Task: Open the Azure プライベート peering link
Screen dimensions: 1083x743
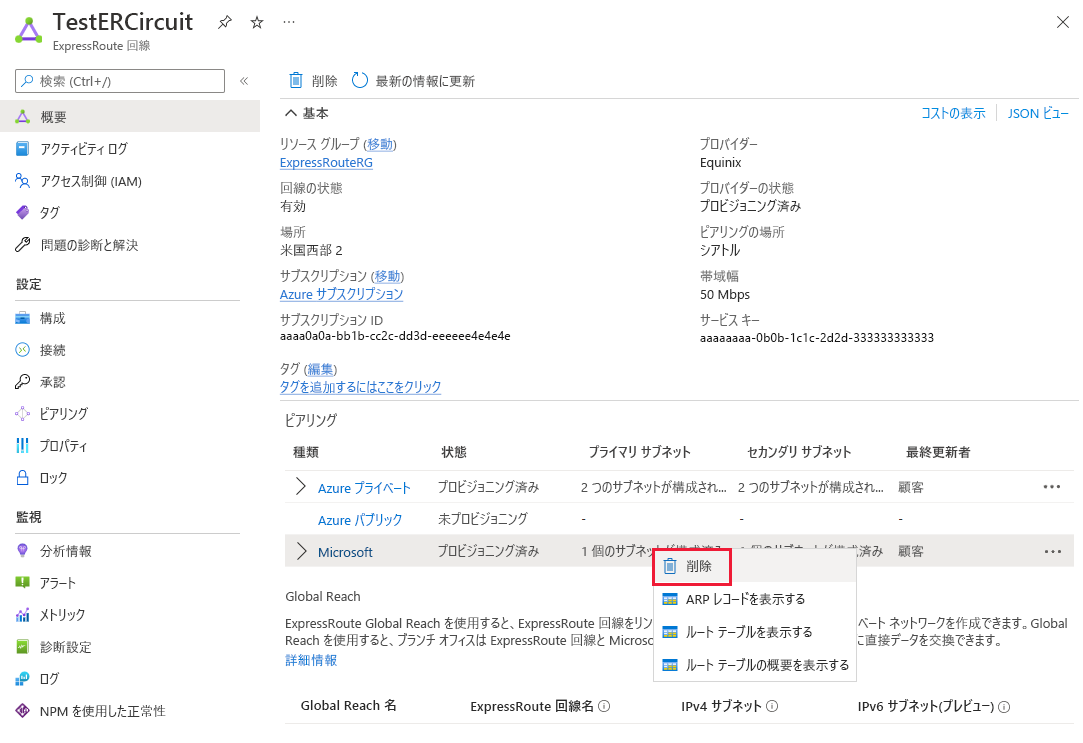Action: [364, 488]
